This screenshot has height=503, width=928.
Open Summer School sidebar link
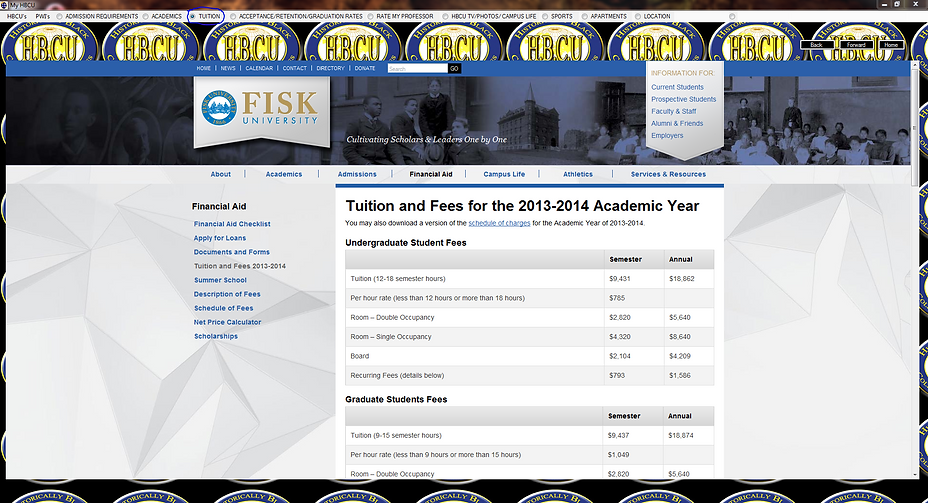pos(220,280)
